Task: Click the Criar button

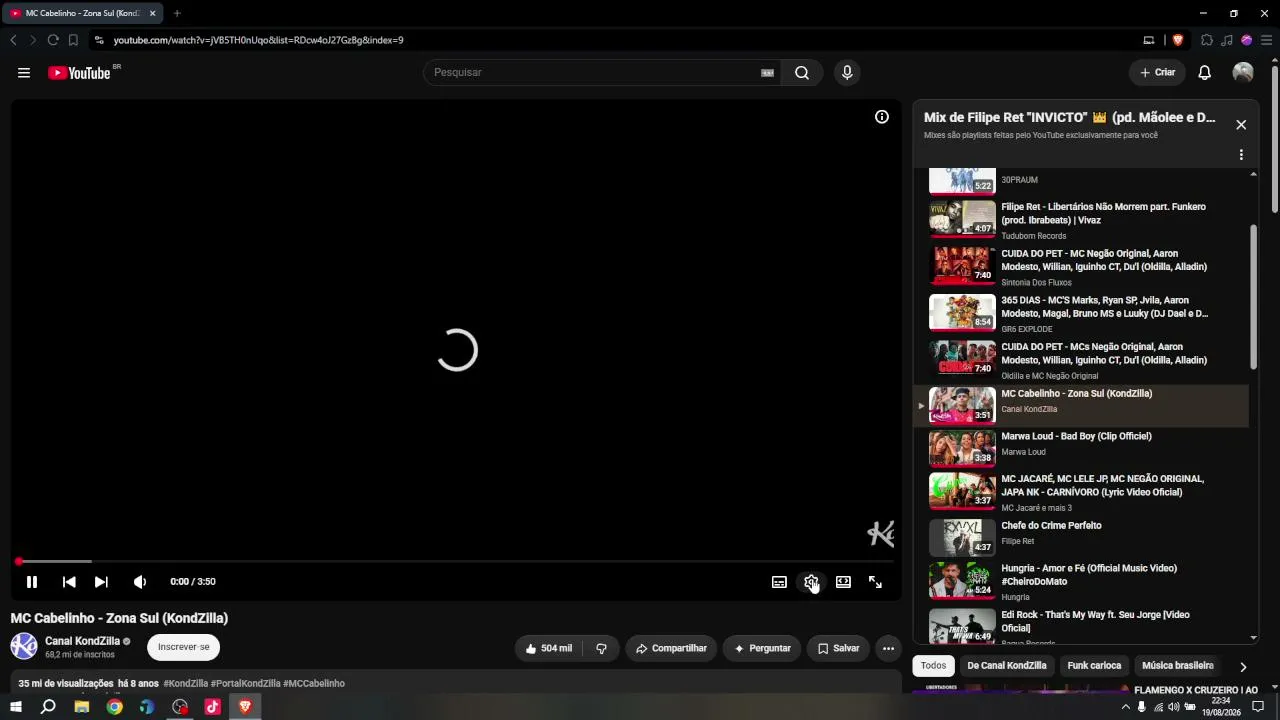Action: tap(1157, 73)
